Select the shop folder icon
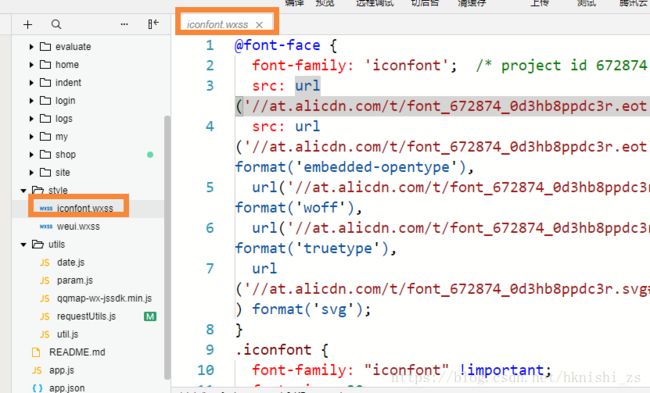Viewport: 650px width, 393px height. coord(45,154)
